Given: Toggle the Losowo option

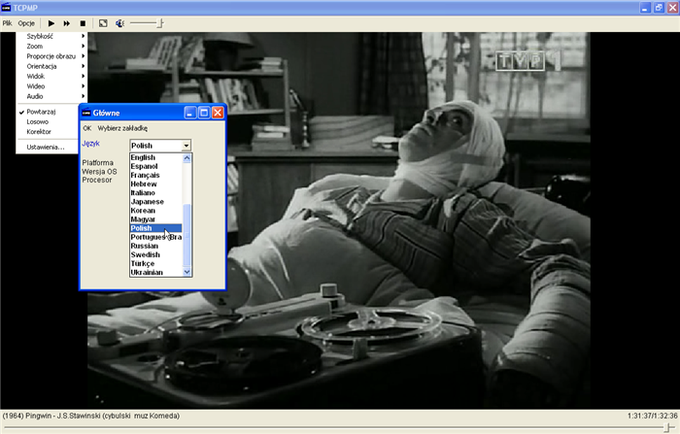Looking at the screenshot, I should tap(48, 122).
